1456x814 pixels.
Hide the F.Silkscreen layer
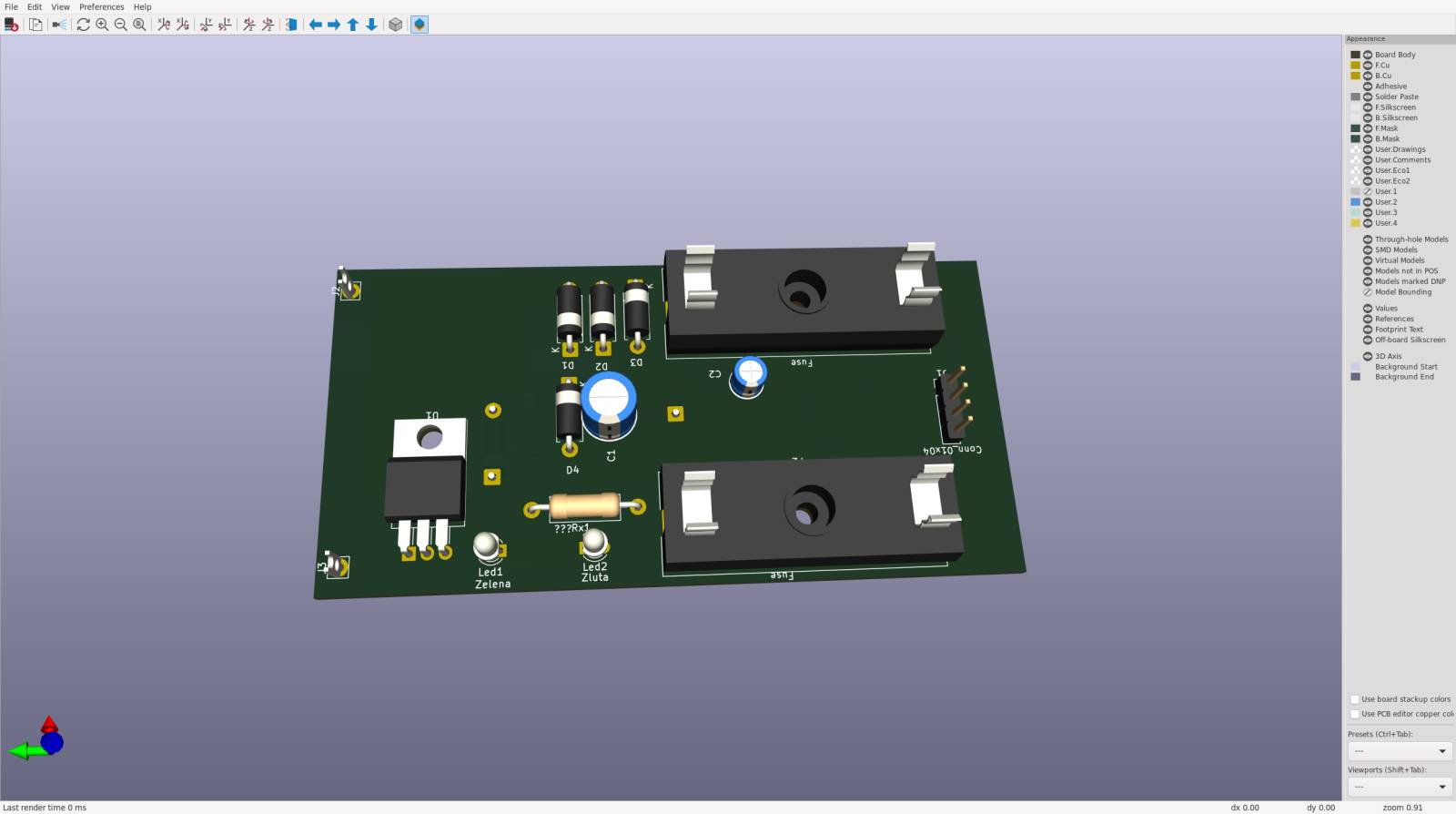coord(1367,107)
